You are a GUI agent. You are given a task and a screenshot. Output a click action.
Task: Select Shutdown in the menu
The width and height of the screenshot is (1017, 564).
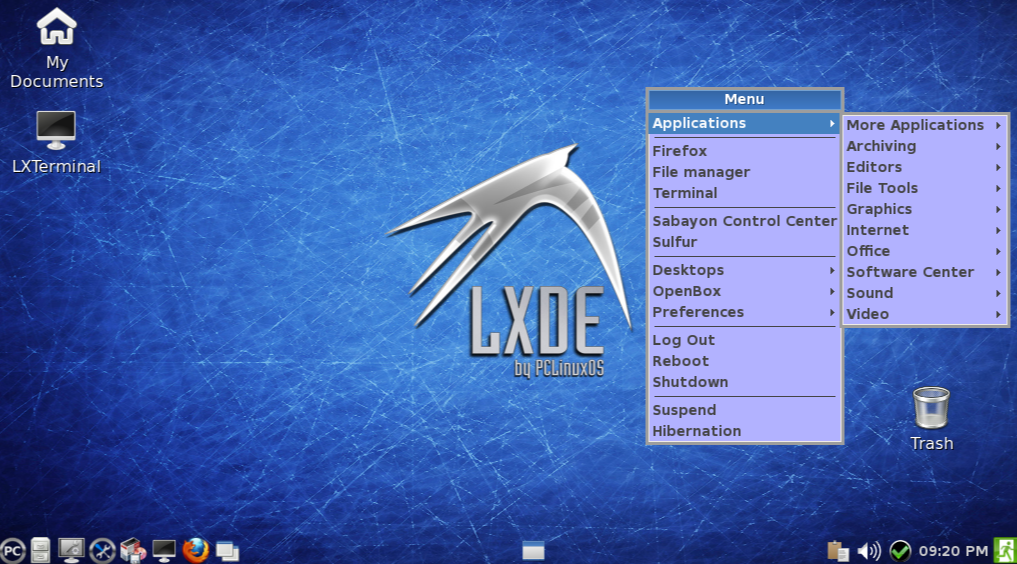pos(745,382)
